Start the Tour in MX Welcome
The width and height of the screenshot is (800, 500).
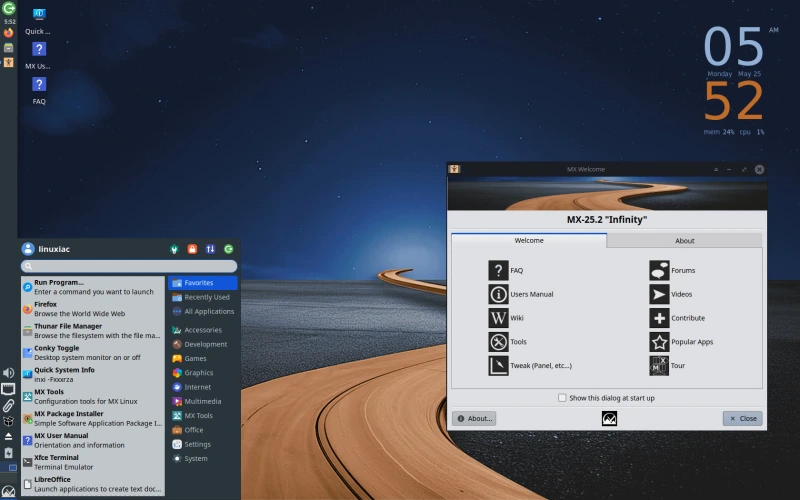667,366
